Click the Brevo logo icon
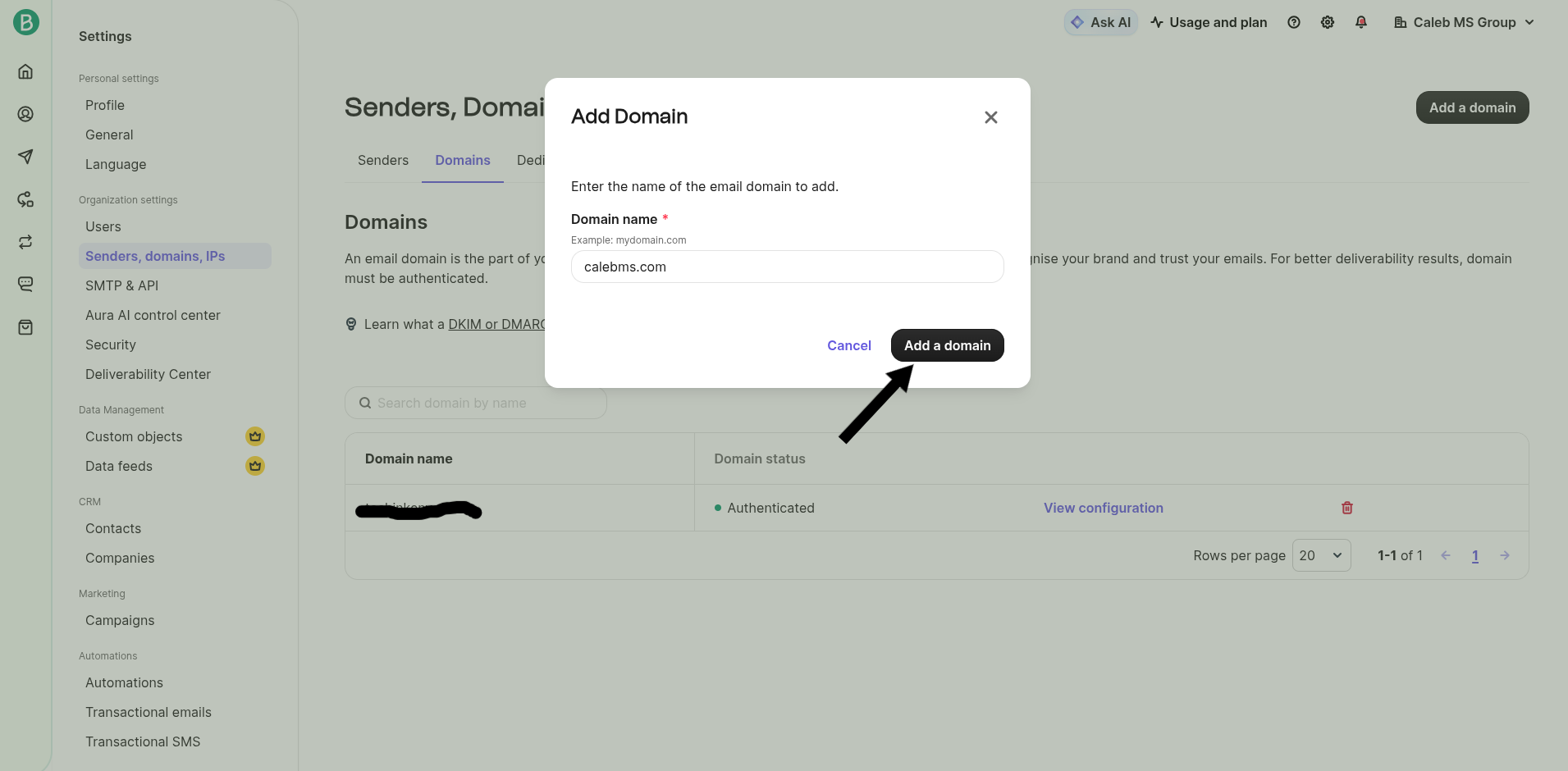Viewport: 1568px width, 771px height. click(x=25, y=22)
